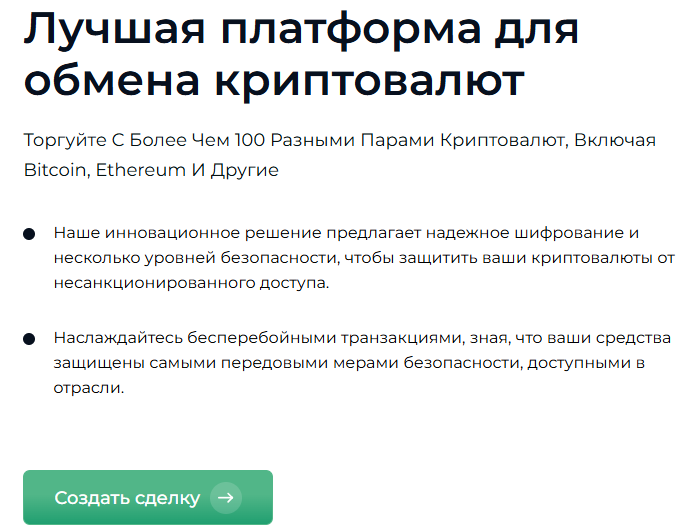Screen dimensions: 686x530
Task: Click the arrow icon inside the green button
Action: [226, 498]
